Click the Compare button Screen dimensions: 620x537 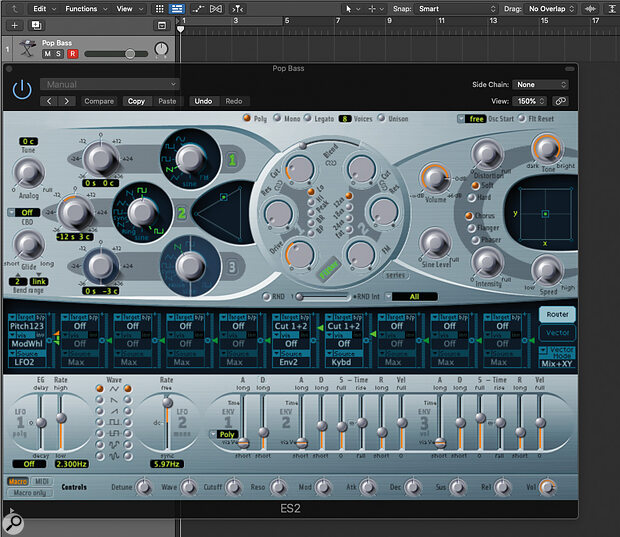99,101
